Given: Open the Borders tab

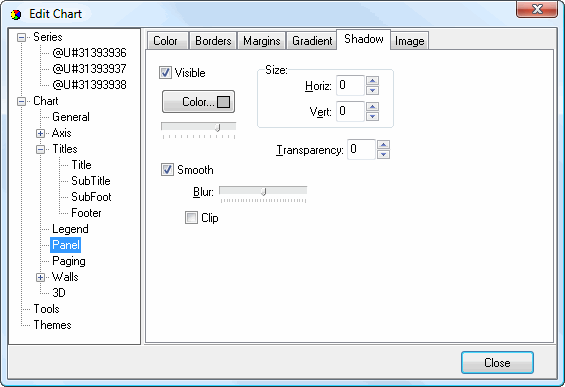Looking at the screenshot, I should tap(213, 41).
